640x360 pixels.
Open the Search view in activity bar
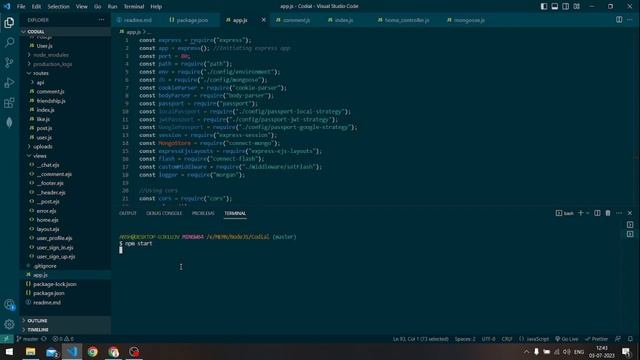coord(9,42)
